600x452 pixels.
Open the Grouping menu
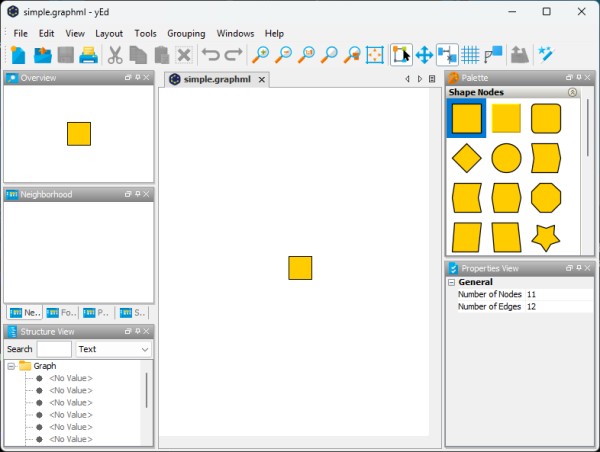tap(186, 33)
